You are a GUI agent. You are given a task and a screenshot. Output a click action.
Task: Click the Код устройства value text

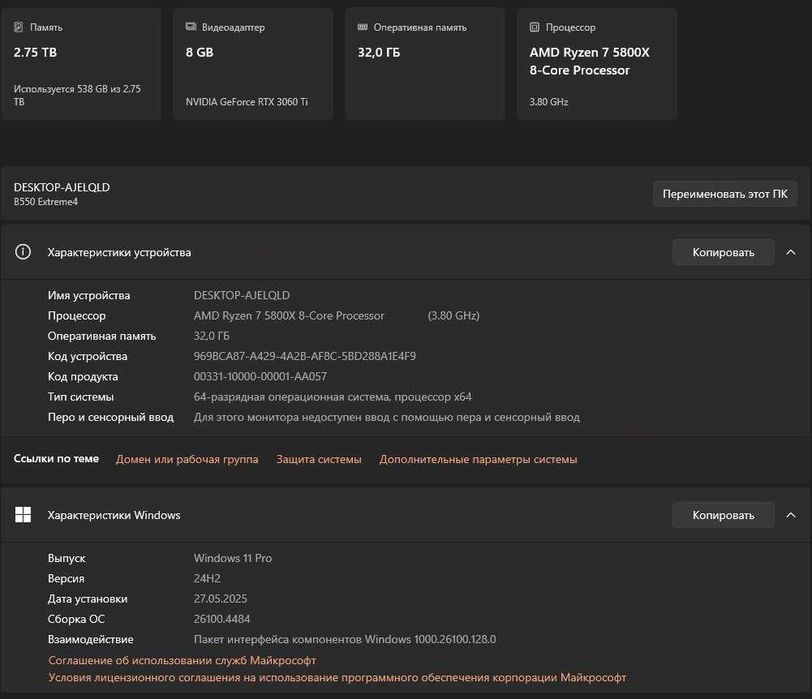304,356
